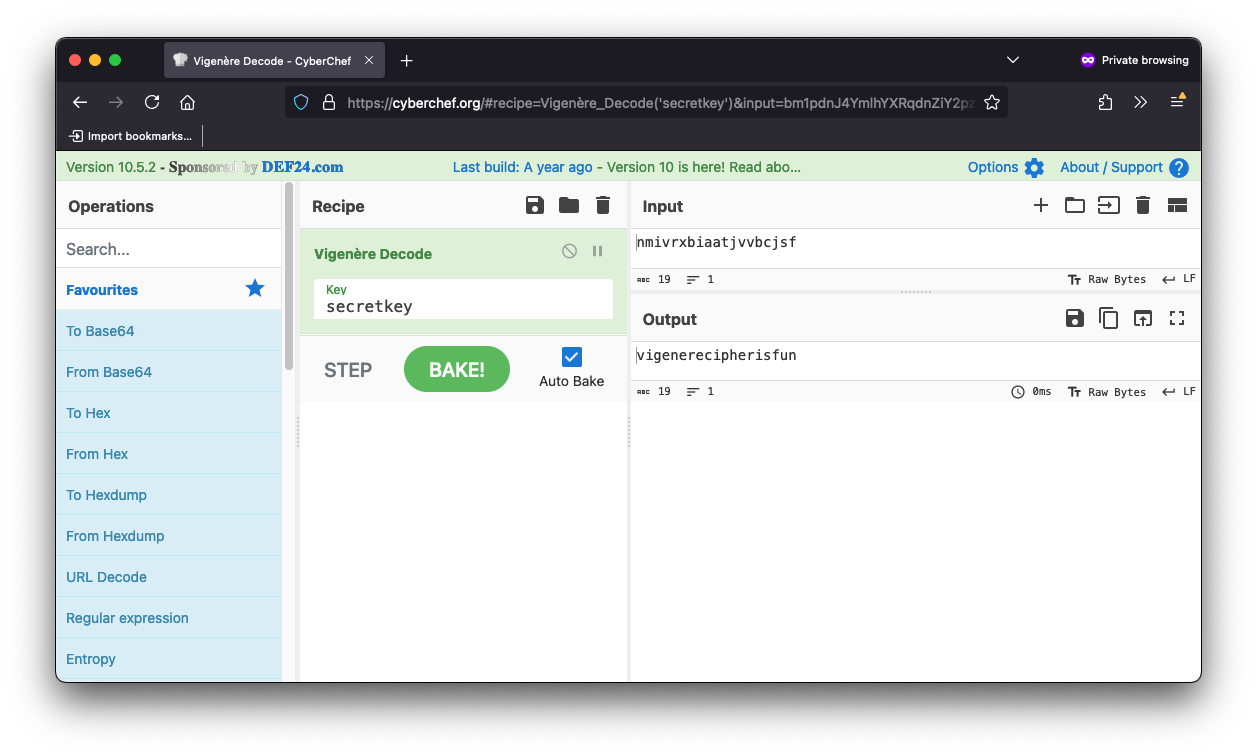Disable the Vigenère Decode operation

[x=569, y=252]
